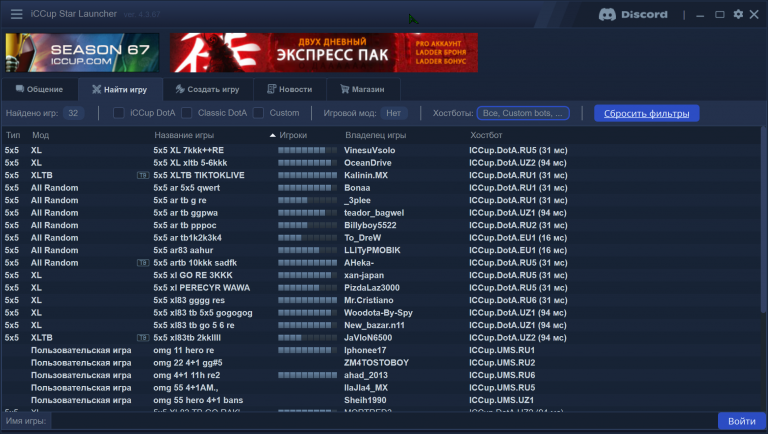Switch to the Общение tab
Viewport: 768px width, 434px height.
click(39, 89)
